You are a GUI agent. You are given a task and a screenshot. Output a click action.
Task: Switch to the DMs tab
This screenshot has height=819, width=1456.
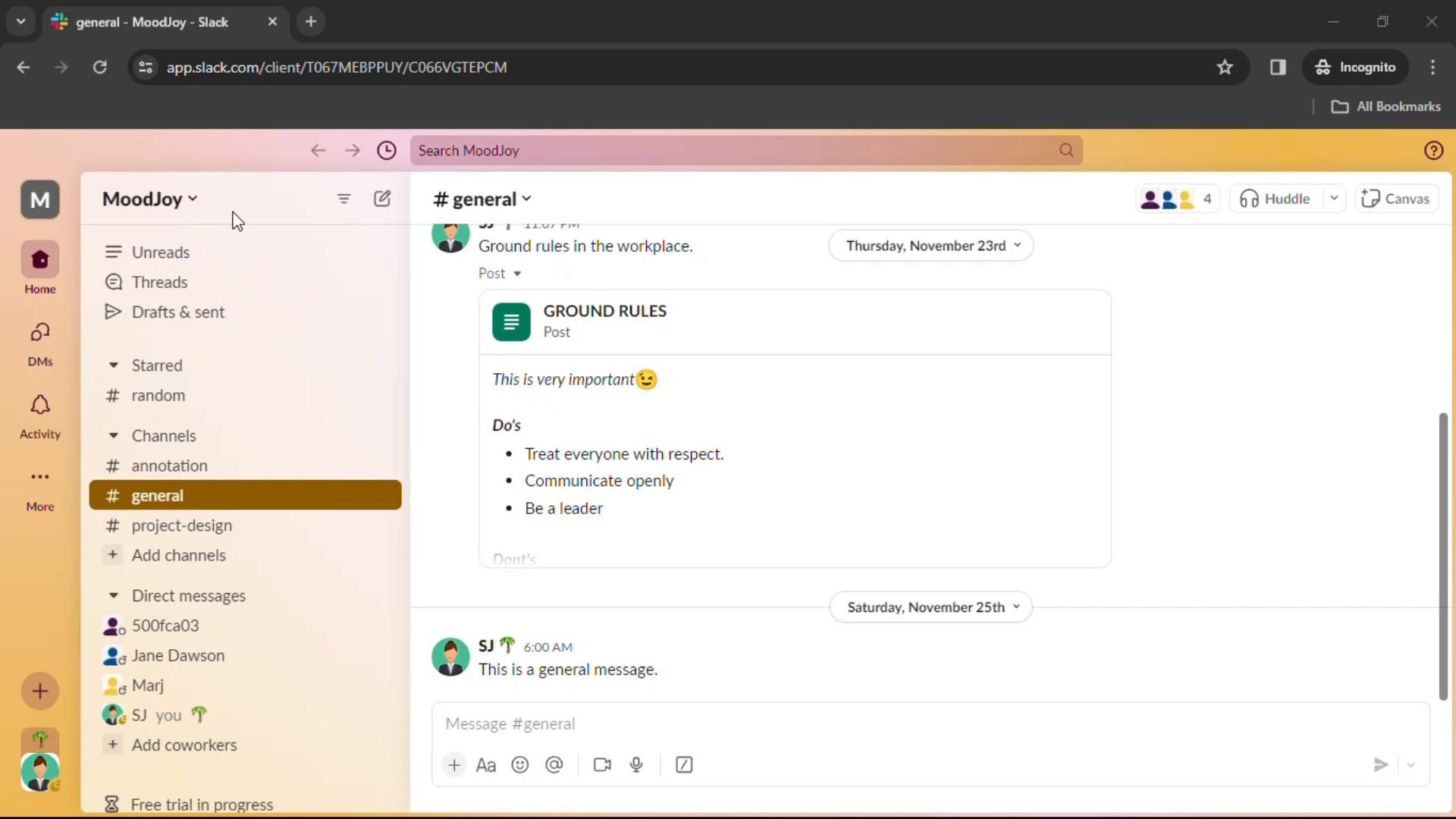[39, 343]
